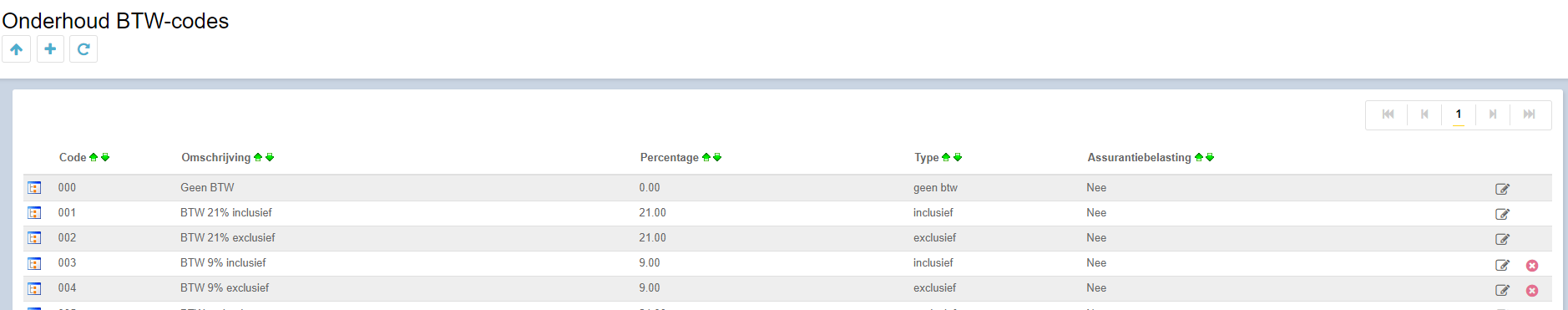Click the 'geen btw' type cell
1568x310 pixels.
pos(935,187)
